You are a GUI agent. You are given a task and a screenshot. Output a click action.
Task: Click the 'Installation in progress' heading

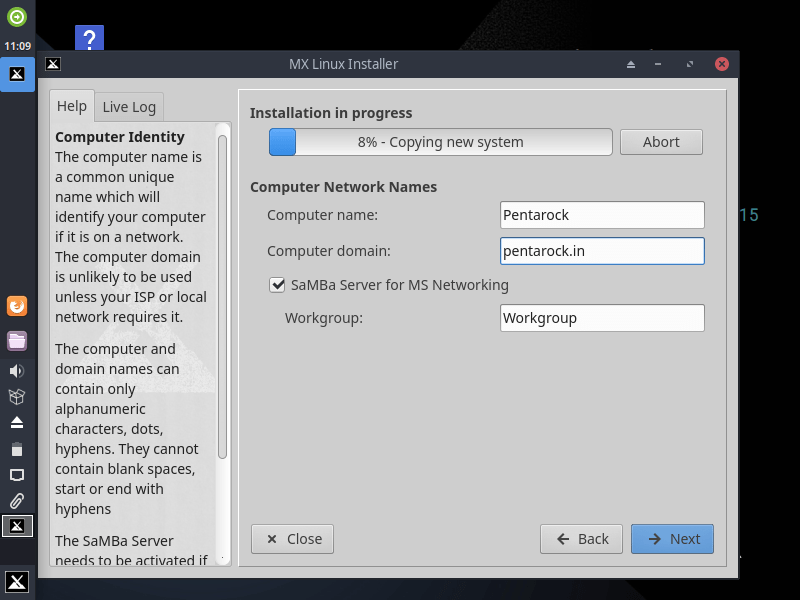click(x=331, y=113)
